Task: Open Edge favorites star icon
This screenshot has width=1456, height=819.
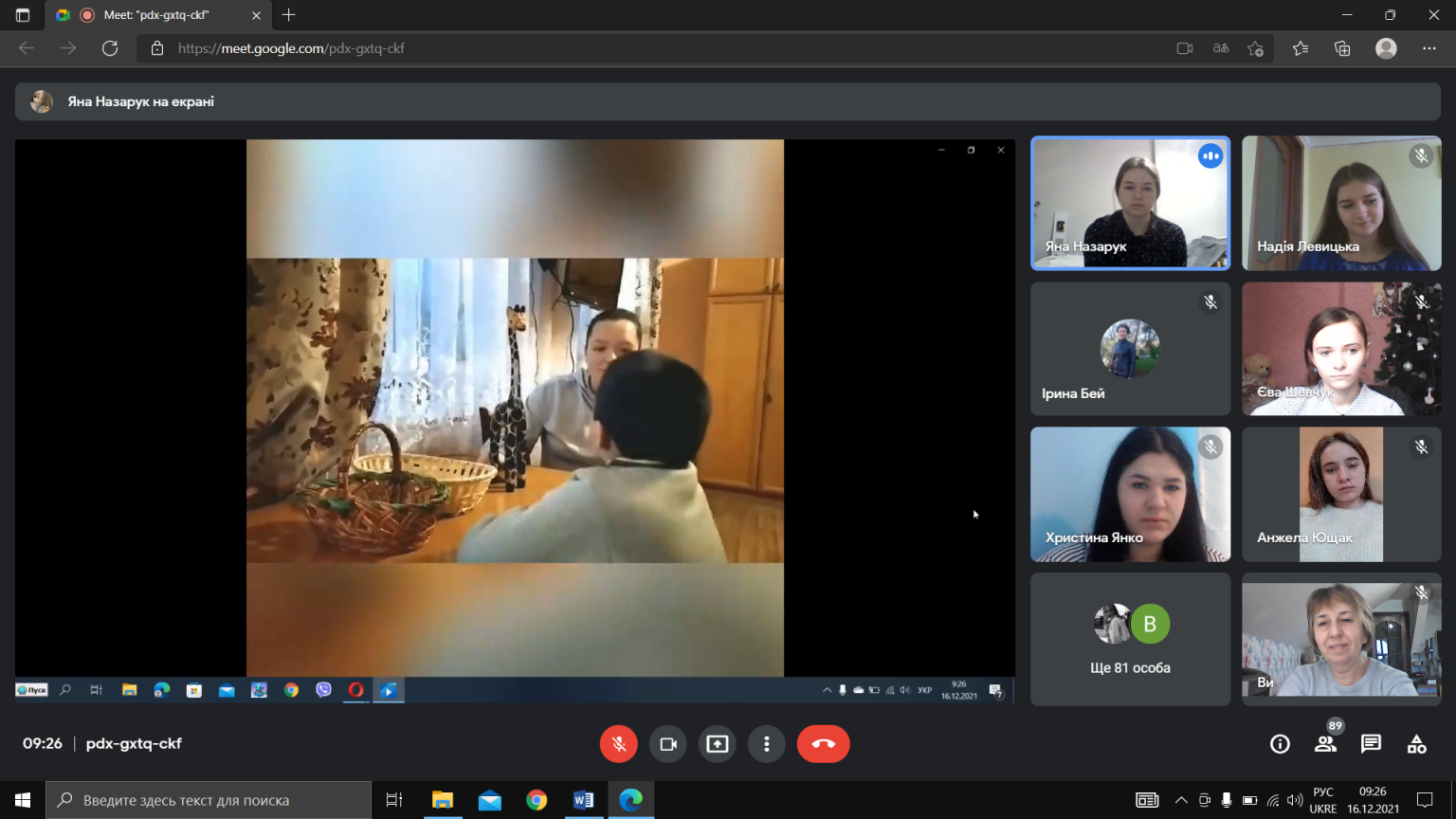Action: pyautogui.click(x=1301, y=48)
